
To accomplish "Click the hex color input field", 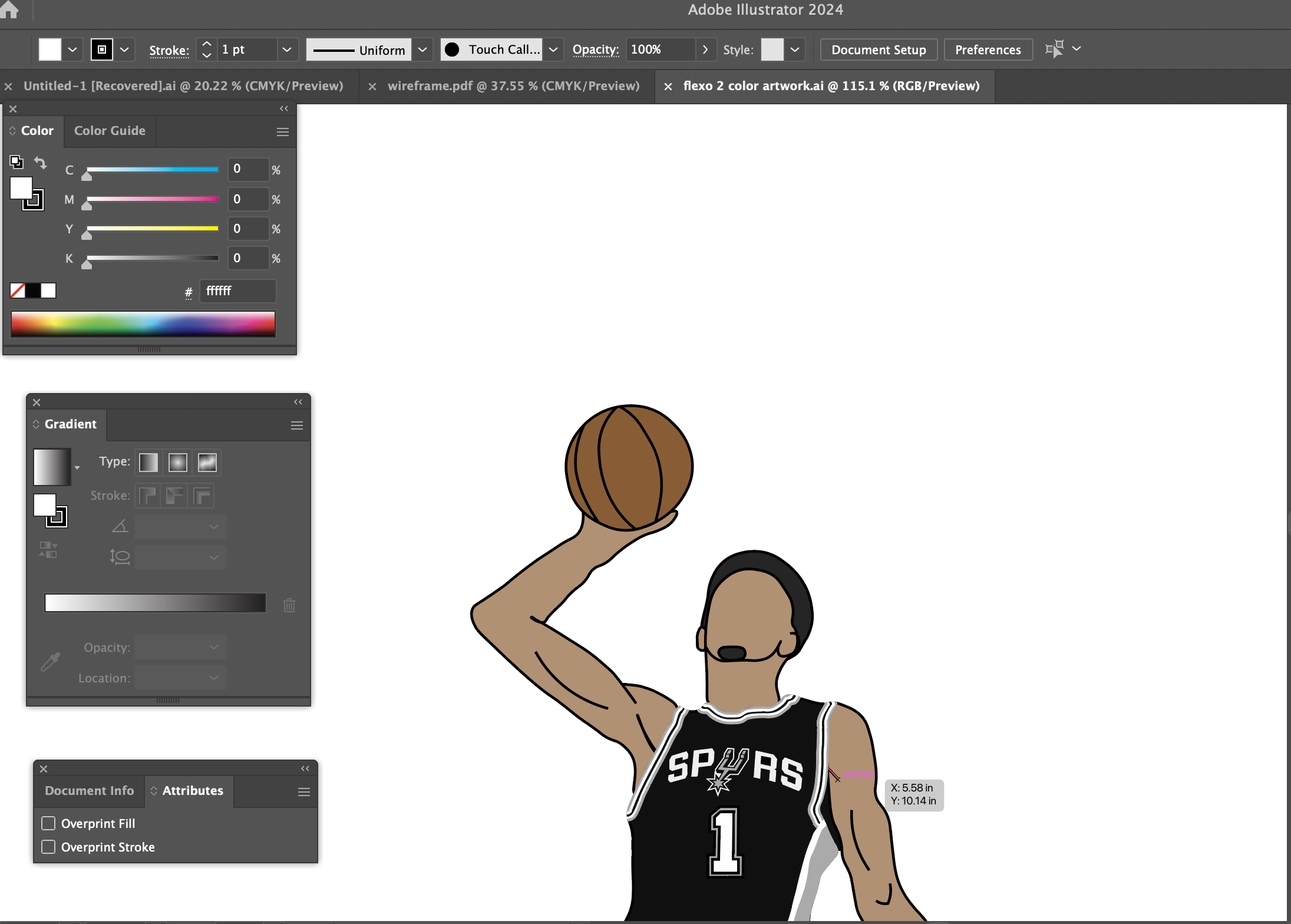I will 237,291.
